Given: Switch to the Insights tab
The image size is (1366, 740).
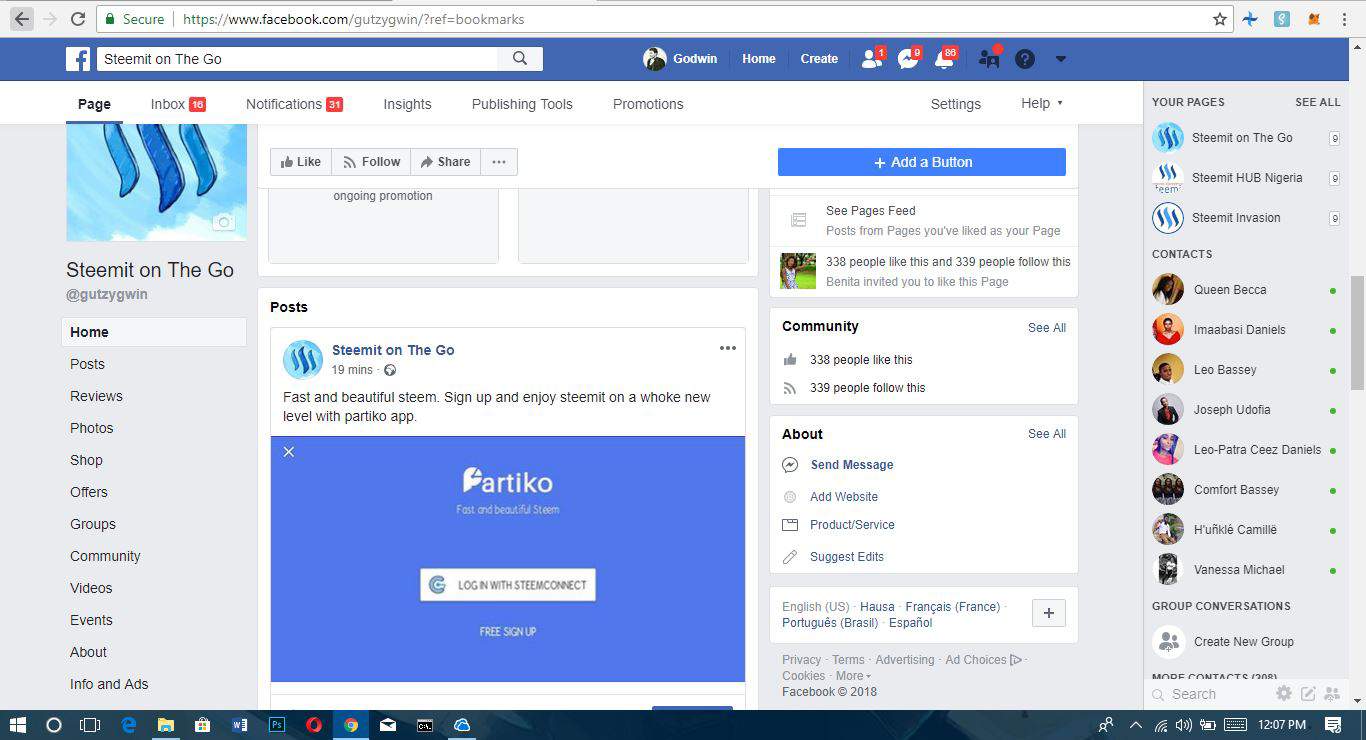Looking at the screenshot, I should (407, 104).
